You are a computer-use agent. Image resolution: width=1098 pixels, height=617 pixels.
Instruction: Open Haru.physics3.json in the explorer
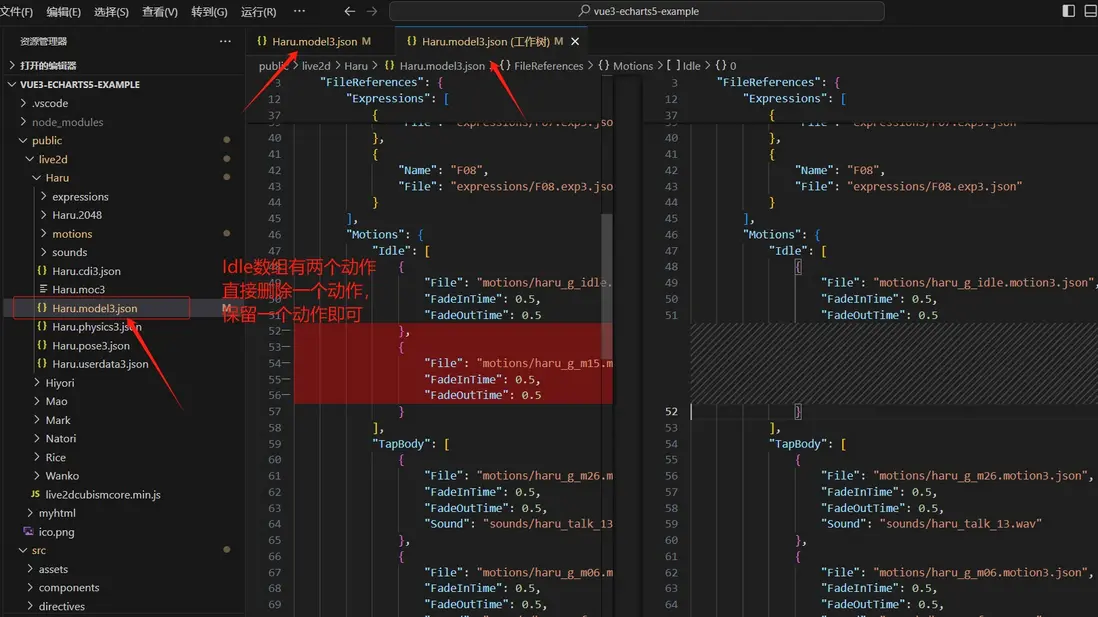96,326
